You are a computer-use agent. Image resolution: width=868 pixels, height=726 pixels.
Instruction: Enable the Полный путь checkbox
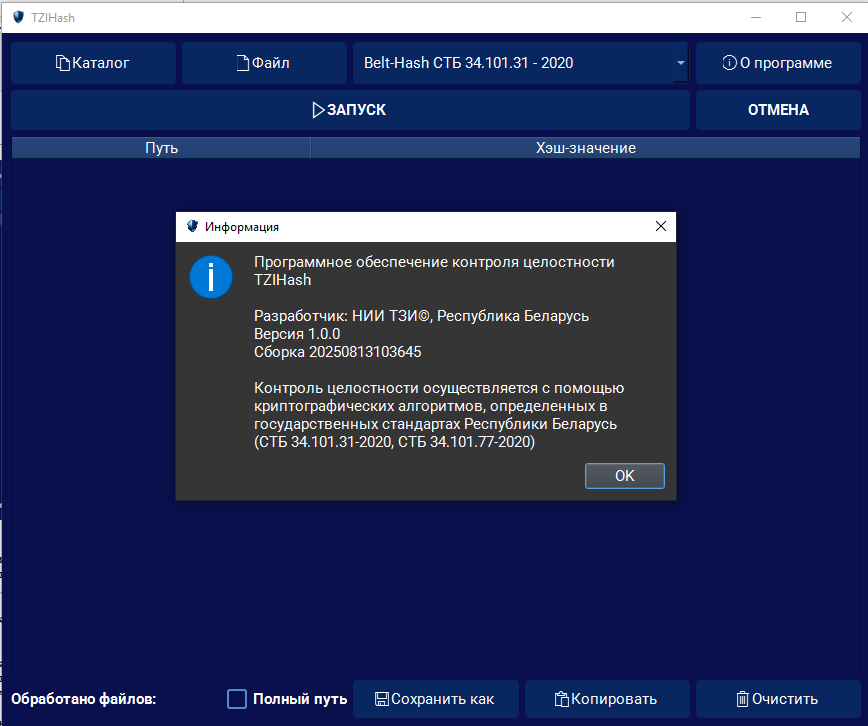tap(237, 699)
